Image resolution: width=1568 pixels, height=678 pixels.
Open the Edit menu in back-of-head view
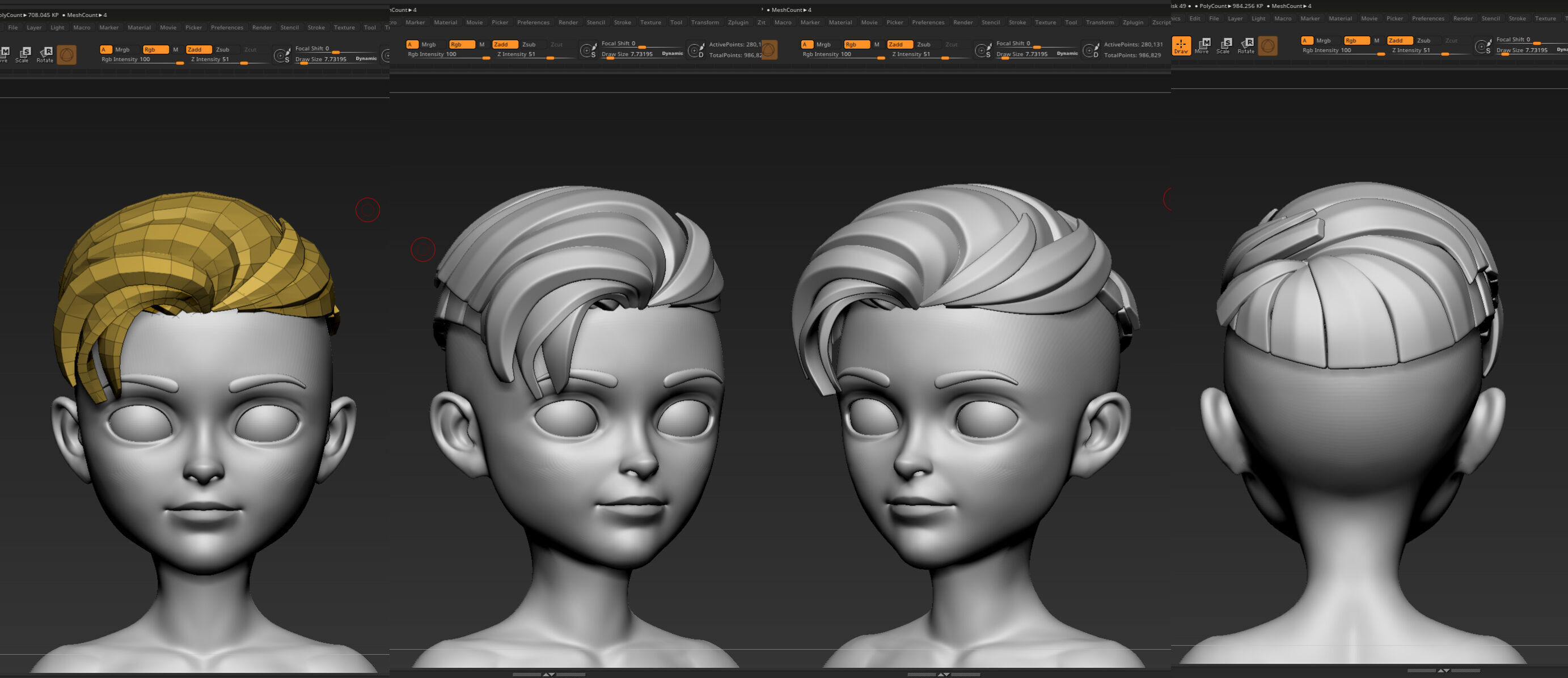[x=1195, y=18]
